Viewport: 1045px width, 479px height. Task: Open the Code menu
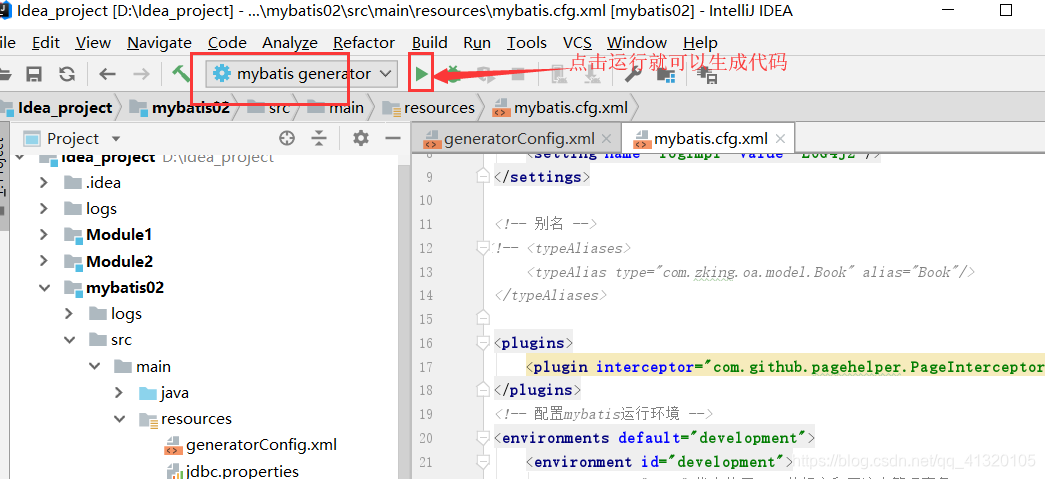[227, 43]
